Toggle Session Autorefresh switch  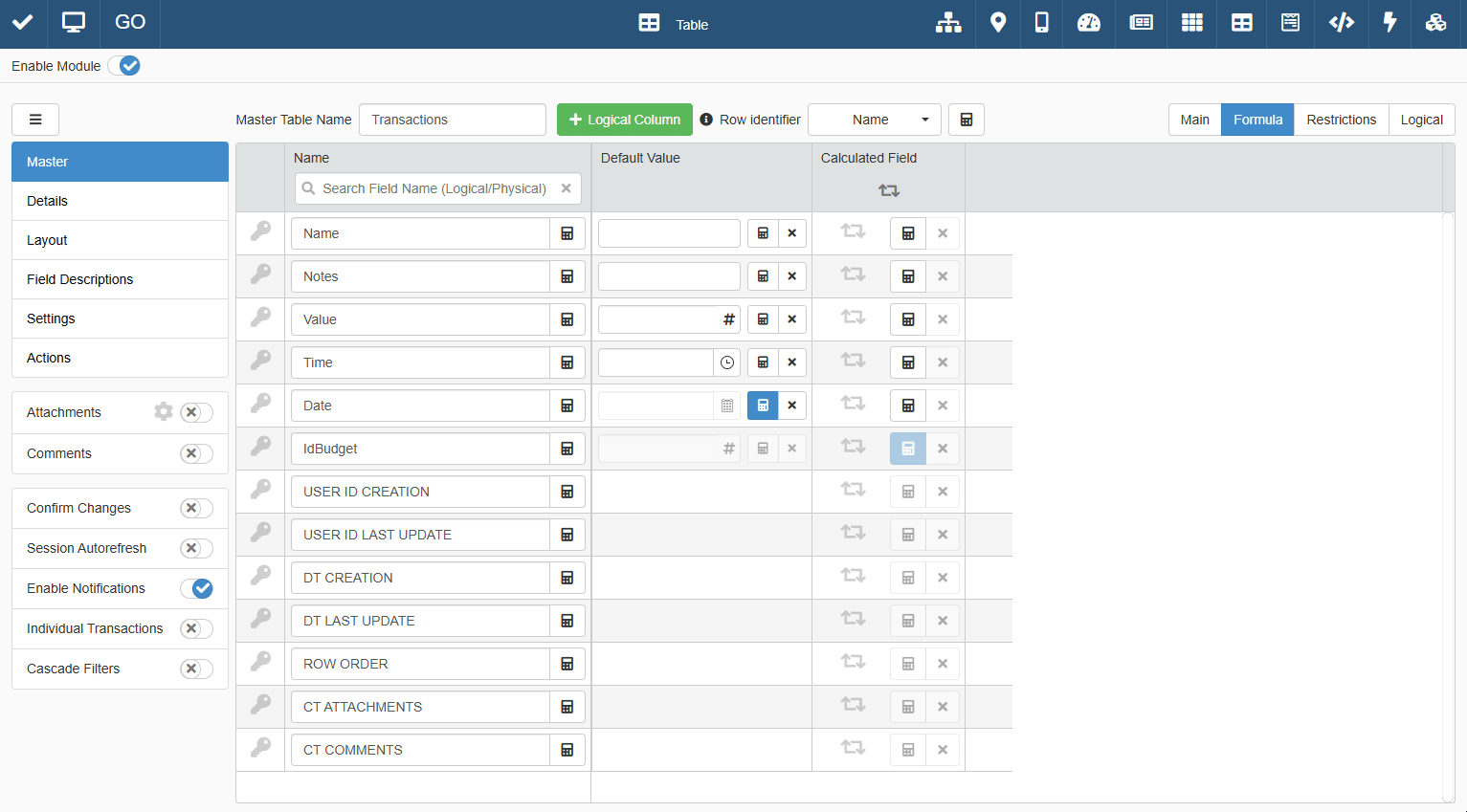point(196,548)
